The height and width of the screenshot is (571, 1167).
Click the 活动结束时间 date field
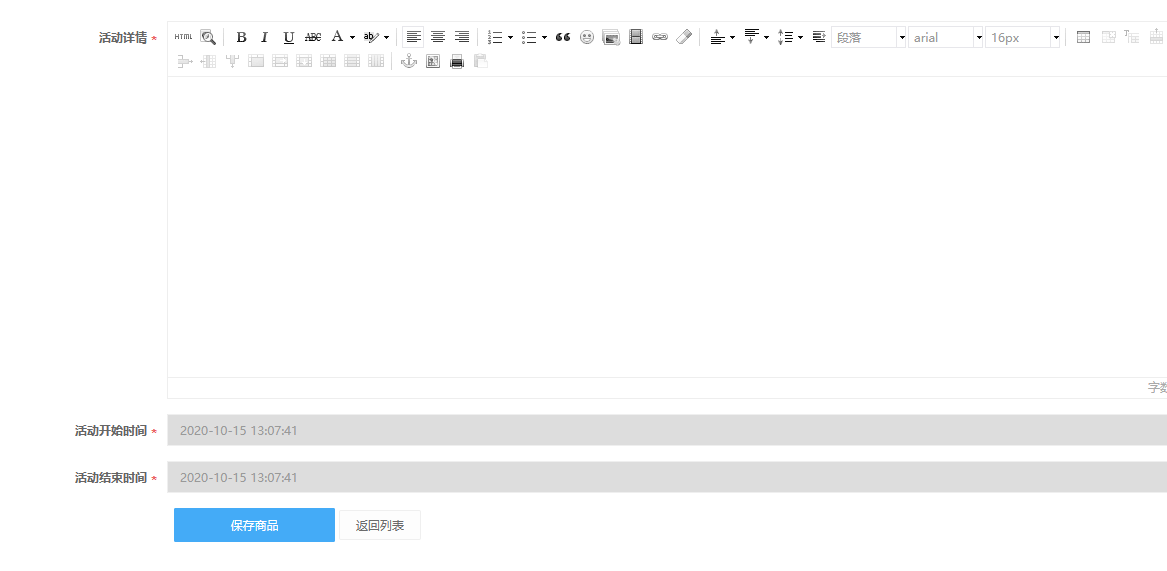pos(667,477)
